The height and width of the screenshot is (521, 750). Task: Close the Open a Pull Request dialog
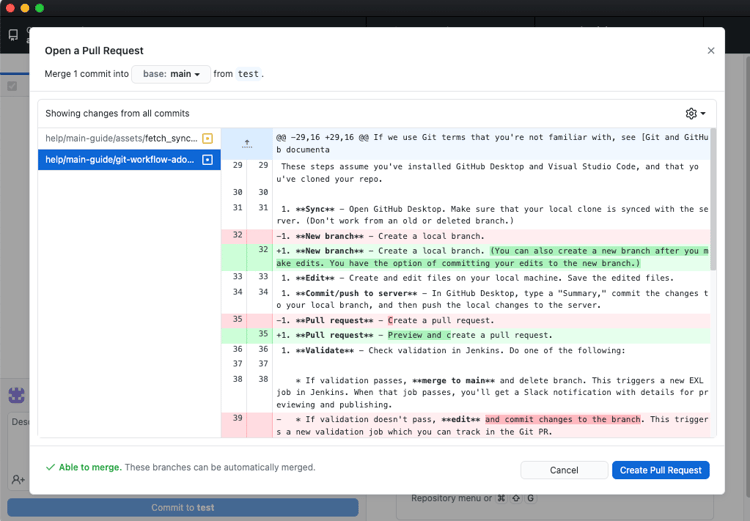[711, 51]
